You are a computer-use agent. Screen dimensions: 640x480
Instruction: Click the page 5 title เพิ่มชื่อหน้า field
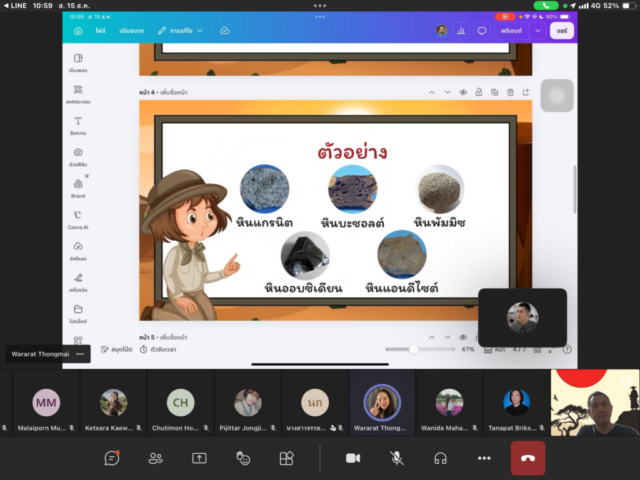tap(173, 338)
